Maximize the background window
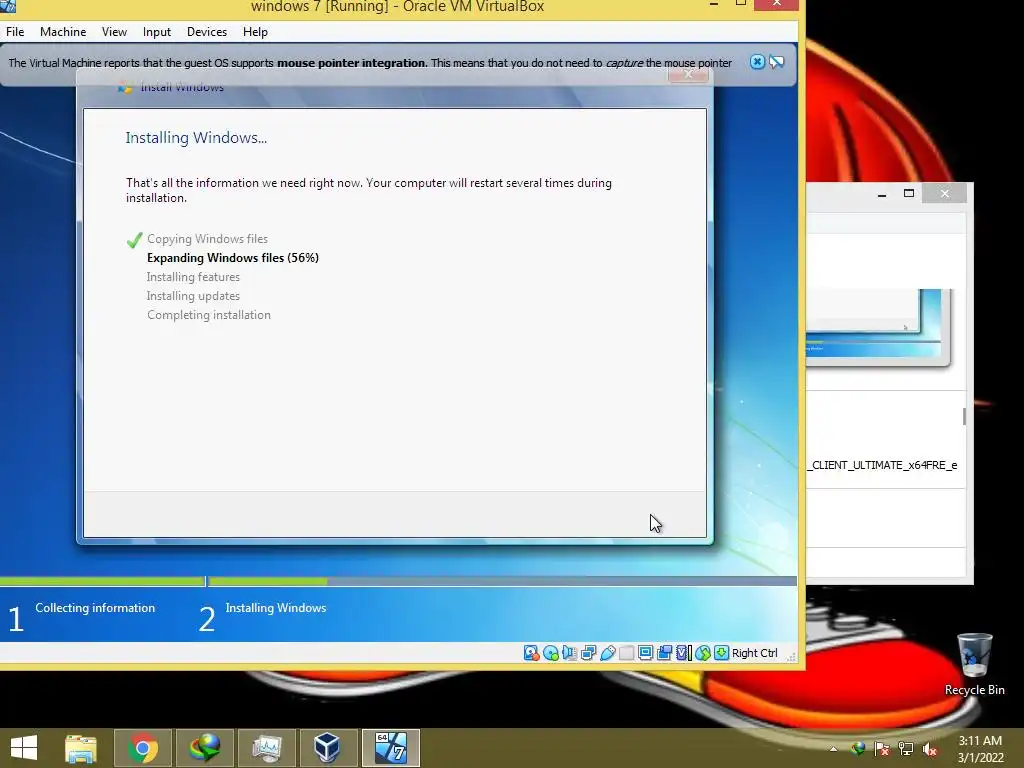The height and width of the screenshot is (768, 1024). (908, 193)
